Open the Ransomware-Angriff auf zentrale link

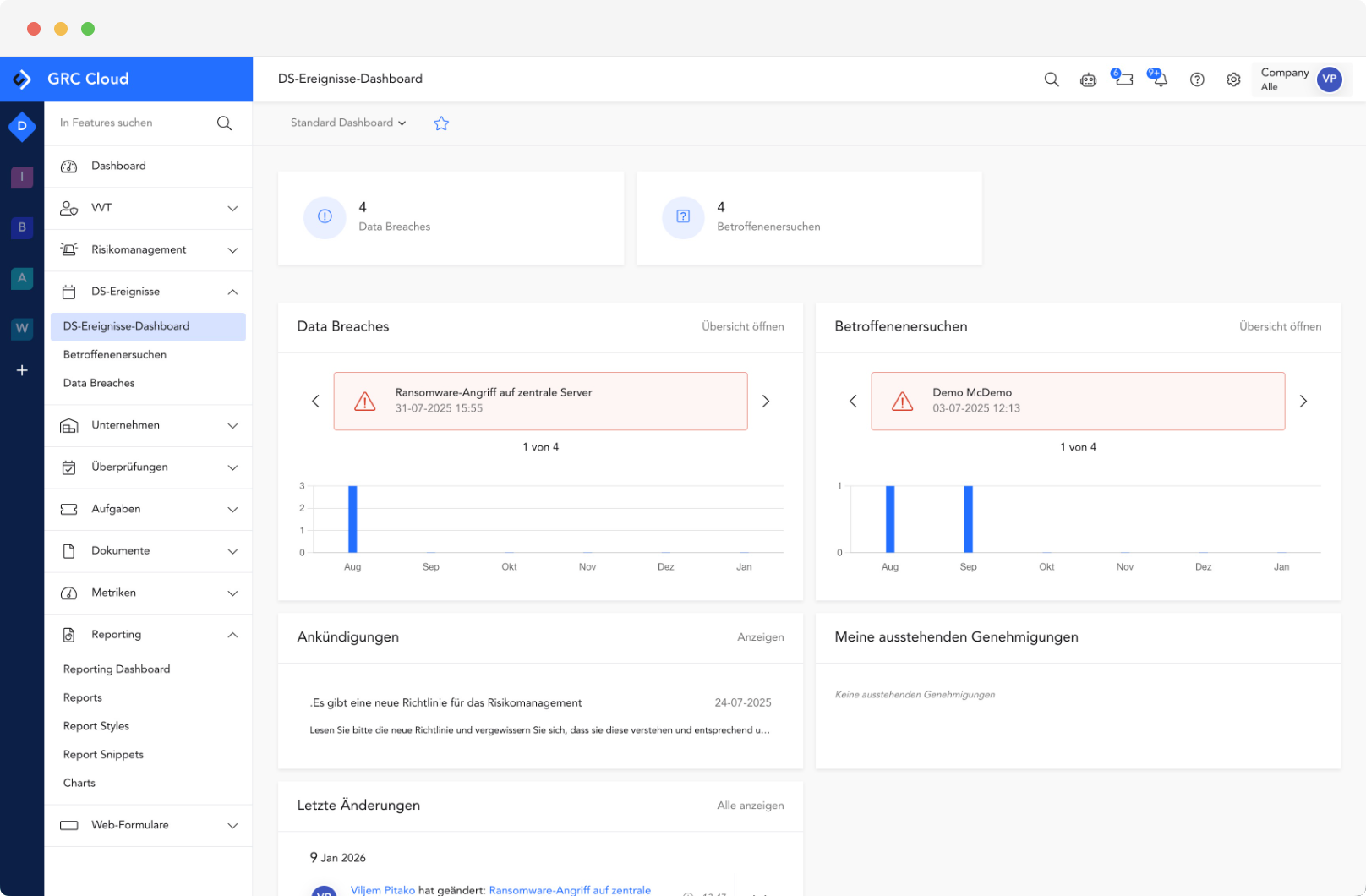point(571,889)
